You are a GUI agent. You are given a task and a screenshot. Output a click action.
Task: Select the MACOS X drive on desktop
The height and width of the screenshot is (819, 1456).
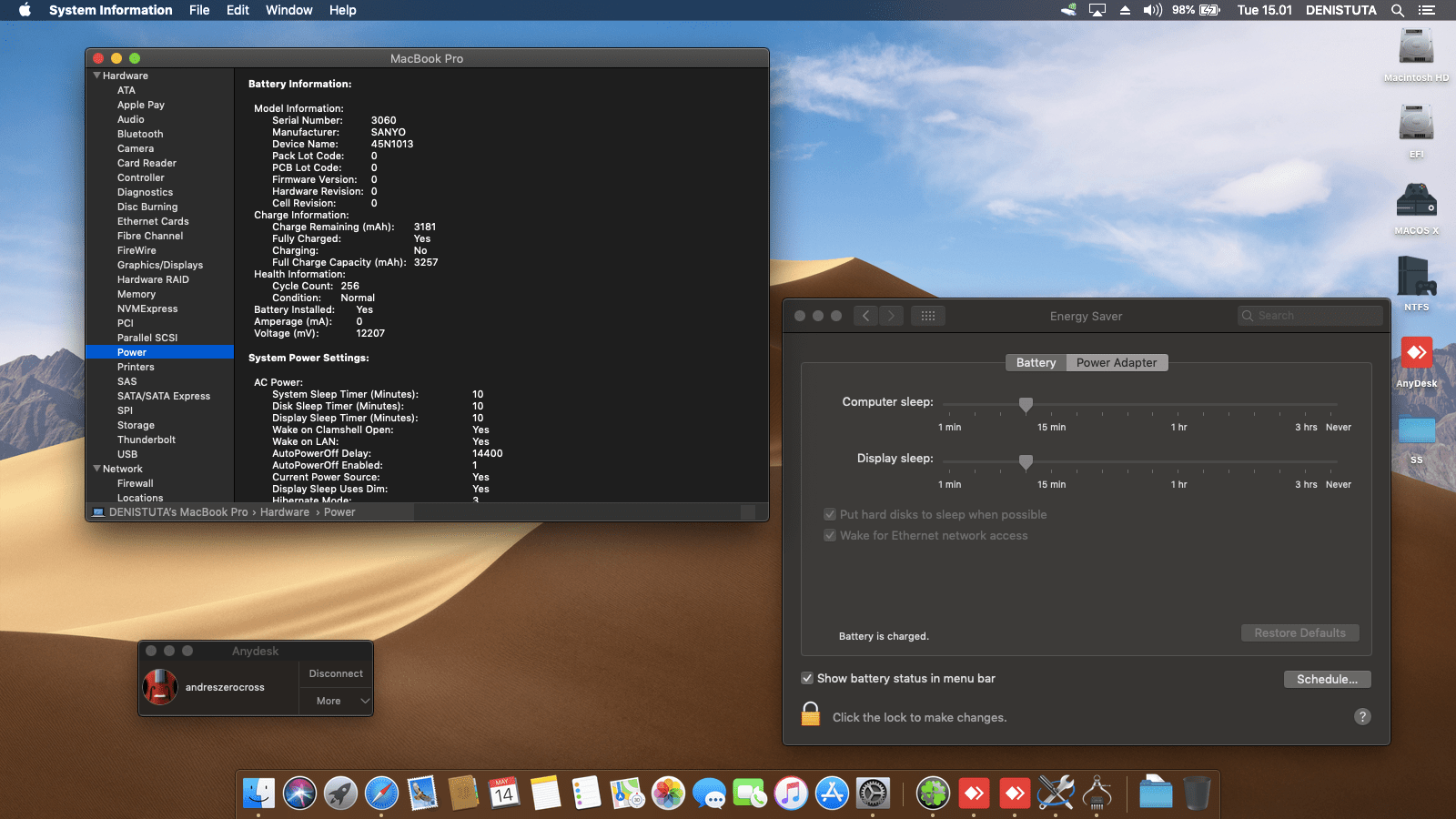[x=1416, y=208]
